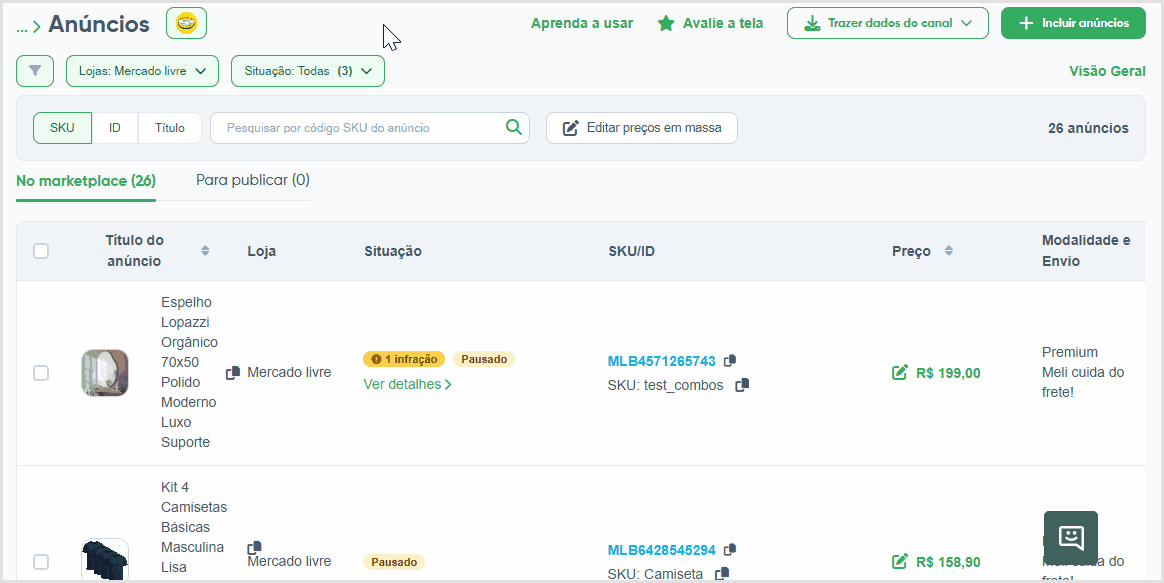Click the funnel filter icon

click(35, 71)
